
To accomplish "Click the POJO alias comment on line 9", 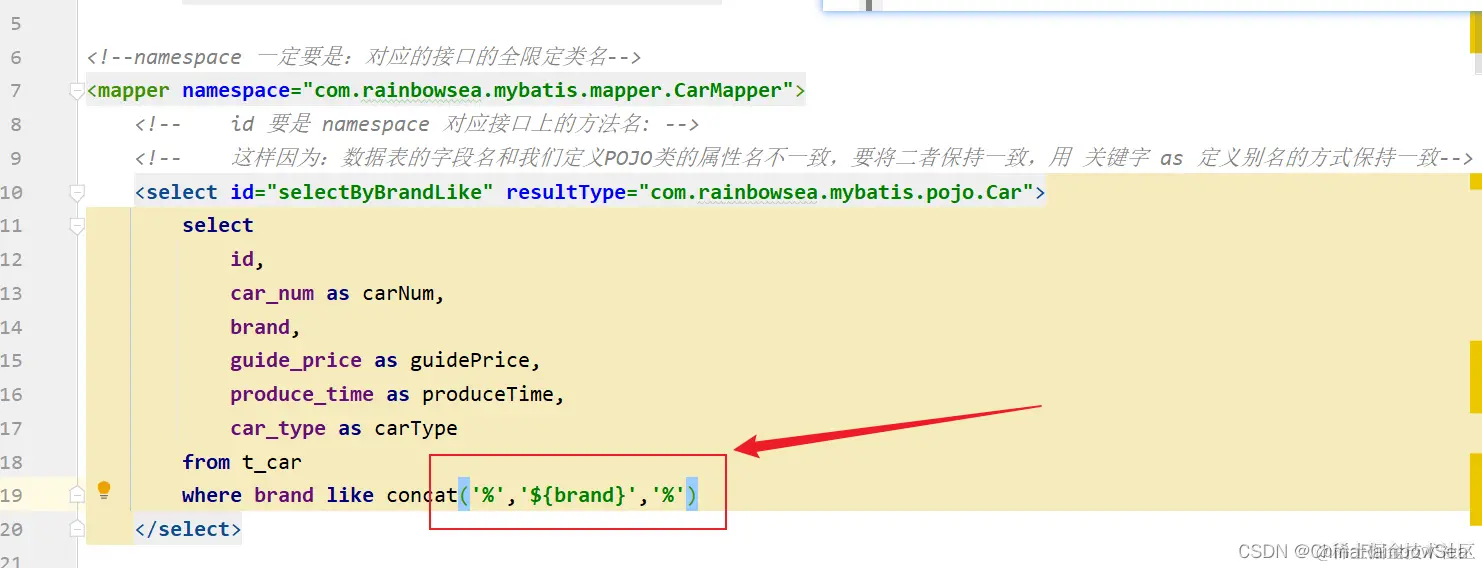I will 804,158.
